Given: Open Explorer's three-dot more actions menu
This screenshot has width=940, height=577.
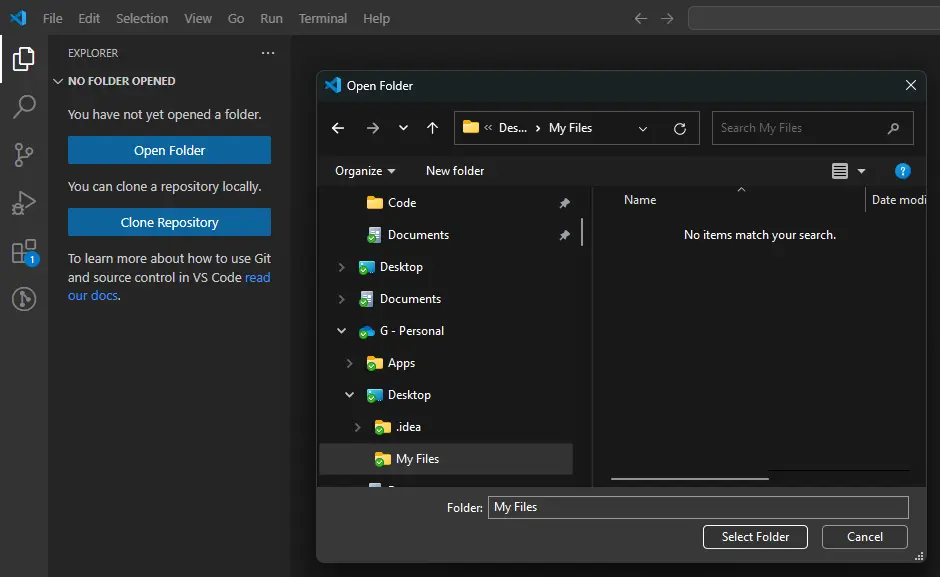Looking at the screenshot, I should [267, 53].
